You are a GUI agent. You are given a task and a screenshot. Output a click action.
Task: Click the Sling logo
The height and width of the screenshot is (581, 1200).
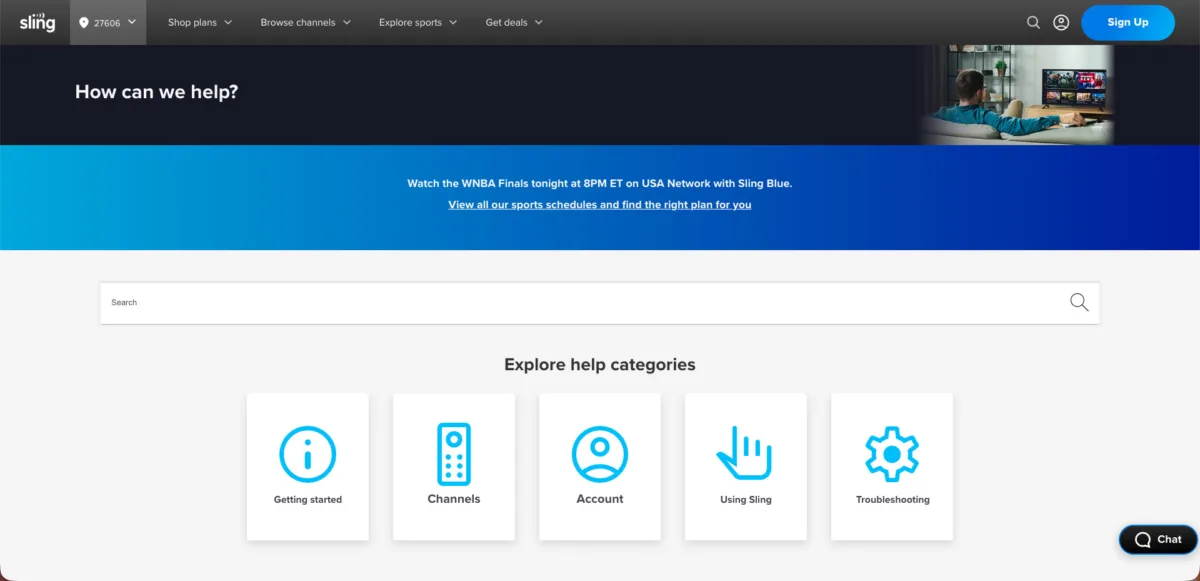pyautogui.click(x=37, y=21)
